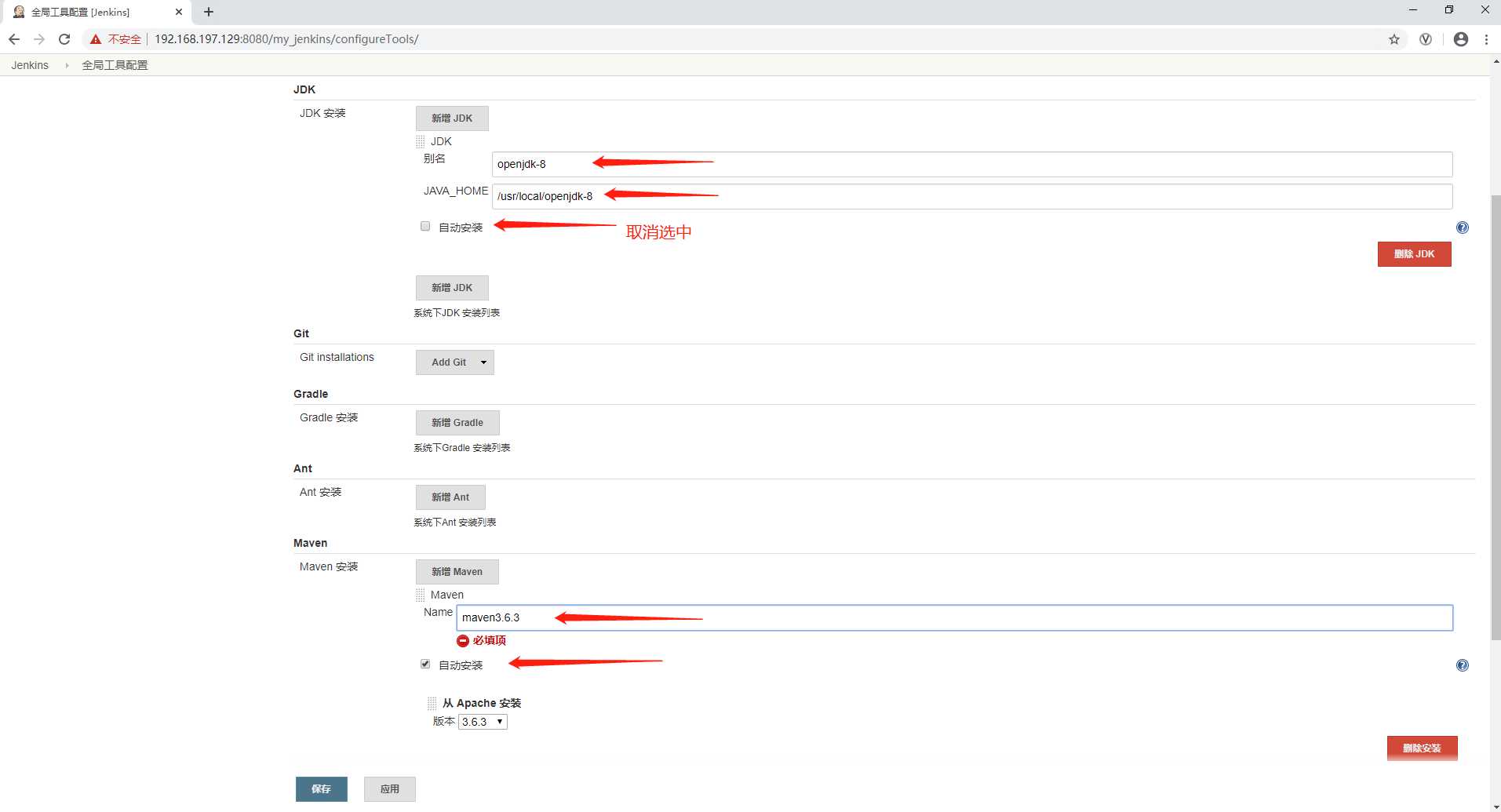The image size is (1501, 812).
Task: Focus the JAVA_HOME path field
Action: (x=972, y=196)
